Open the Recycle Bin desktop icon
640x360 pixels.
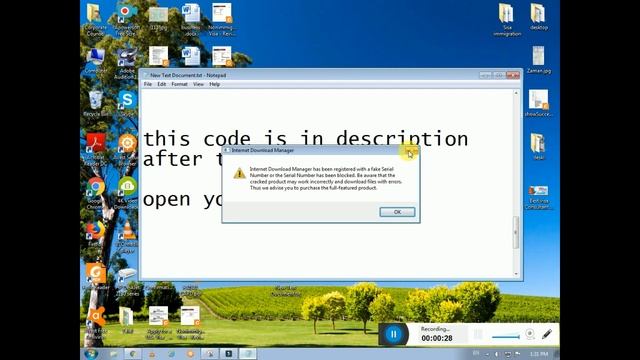95,104
